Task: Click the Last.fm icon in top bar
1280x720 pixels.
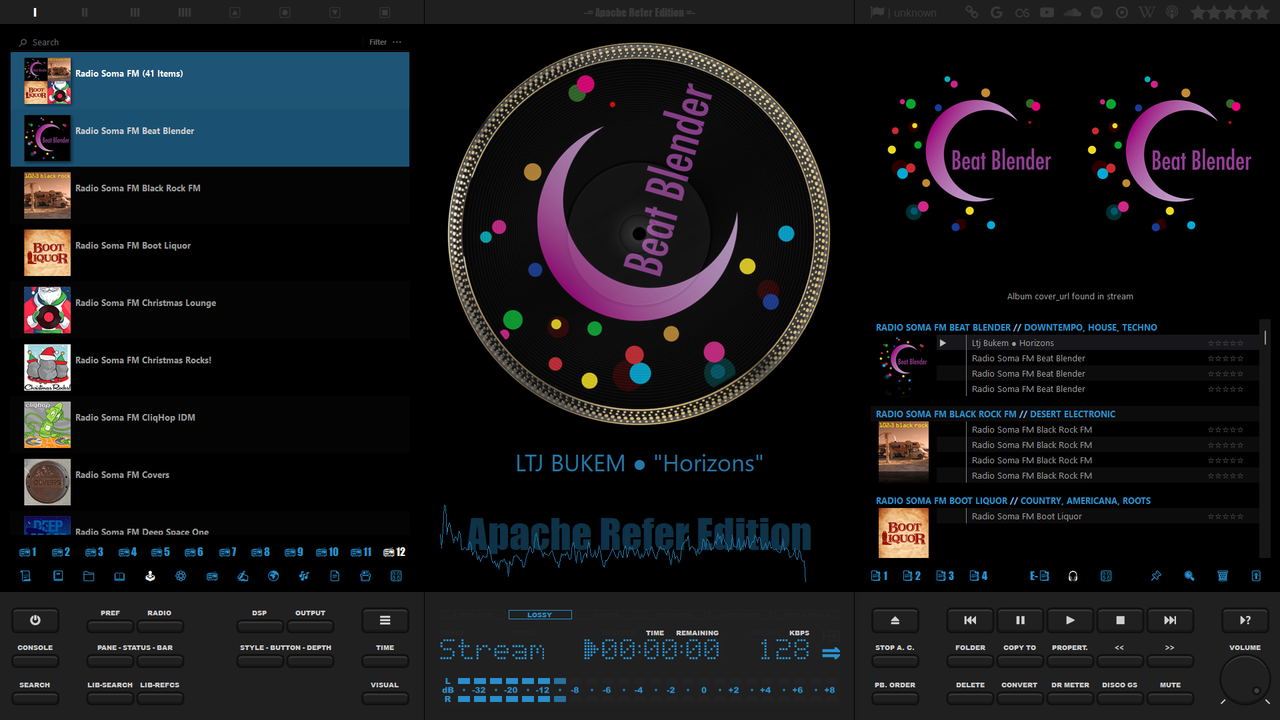Action: (x=1021, y=12)
